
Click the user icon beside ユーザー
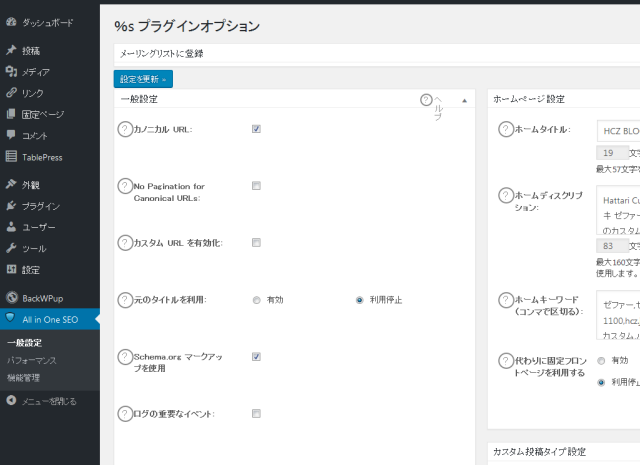coord(11,227)
